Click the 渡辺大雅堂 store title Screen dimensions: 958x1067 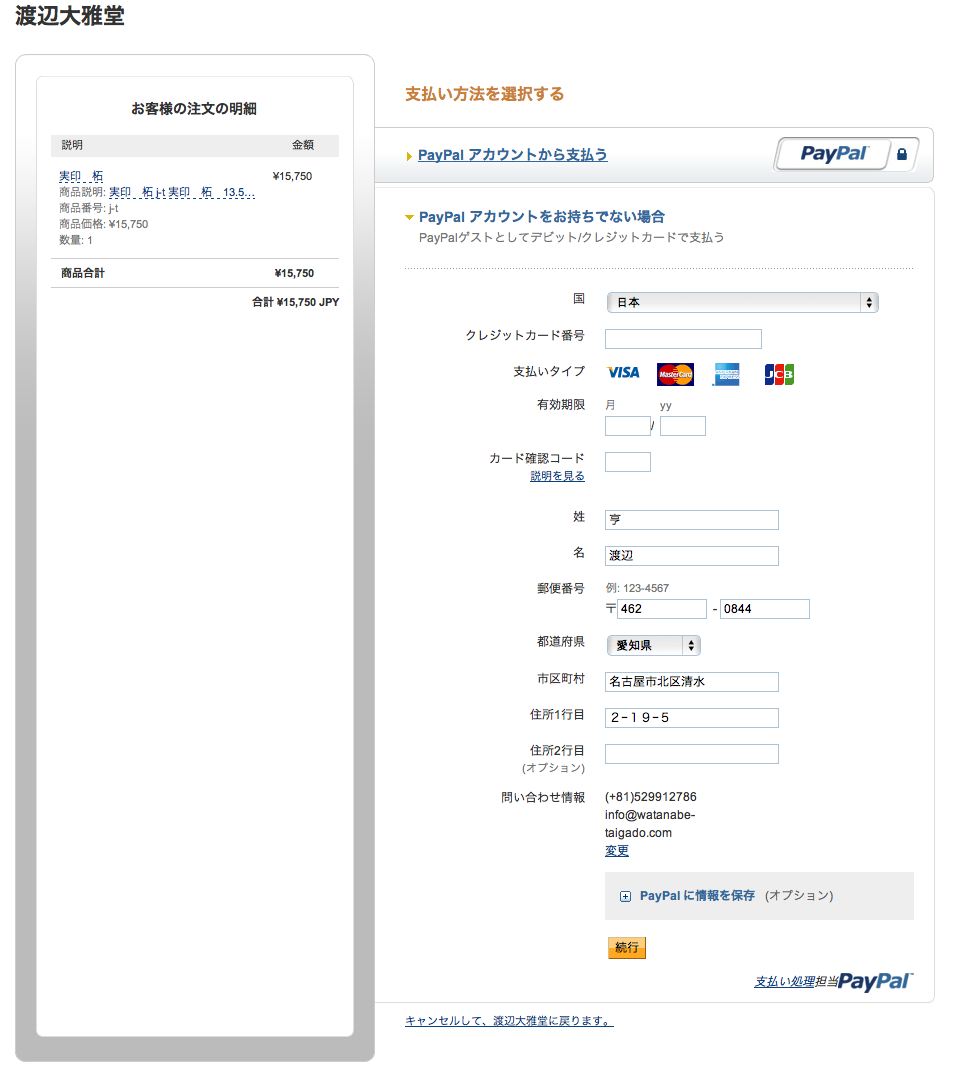69,16
